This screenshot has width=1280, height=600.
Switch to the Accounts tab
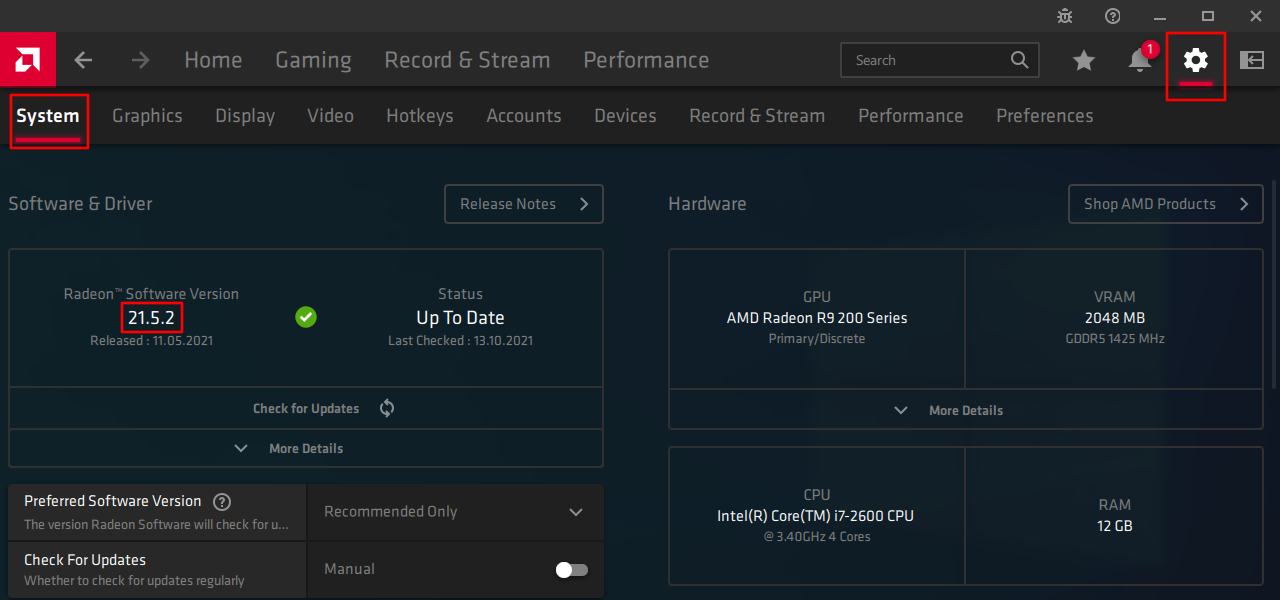pyautogui.click(x=524, y=116)
